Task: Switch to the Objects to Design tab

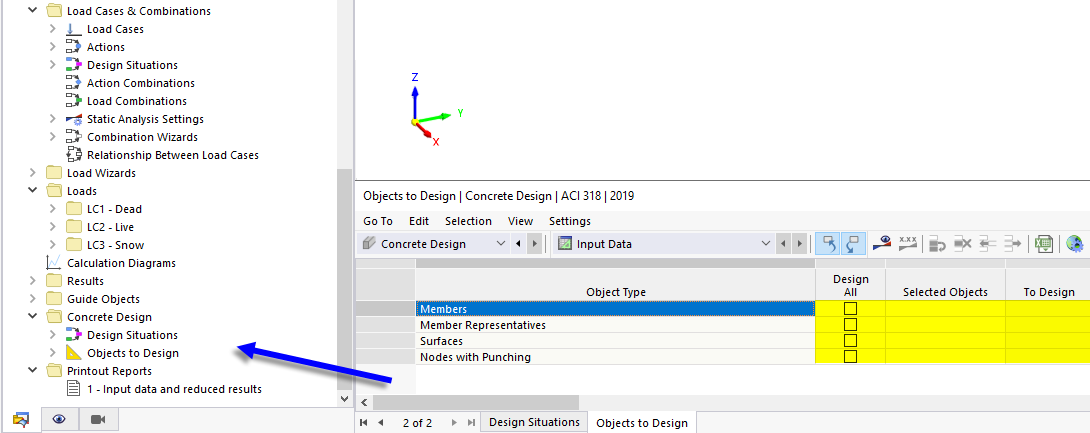Action: click(x=642, y=423)
